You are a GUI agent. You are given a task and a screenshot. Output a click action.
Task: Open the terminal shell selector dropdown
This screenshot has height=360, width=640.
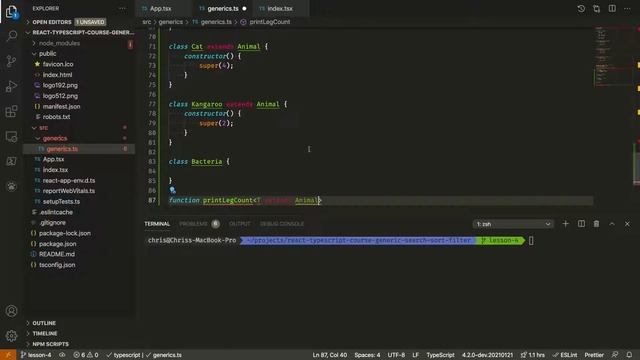[x=513, y=224]
